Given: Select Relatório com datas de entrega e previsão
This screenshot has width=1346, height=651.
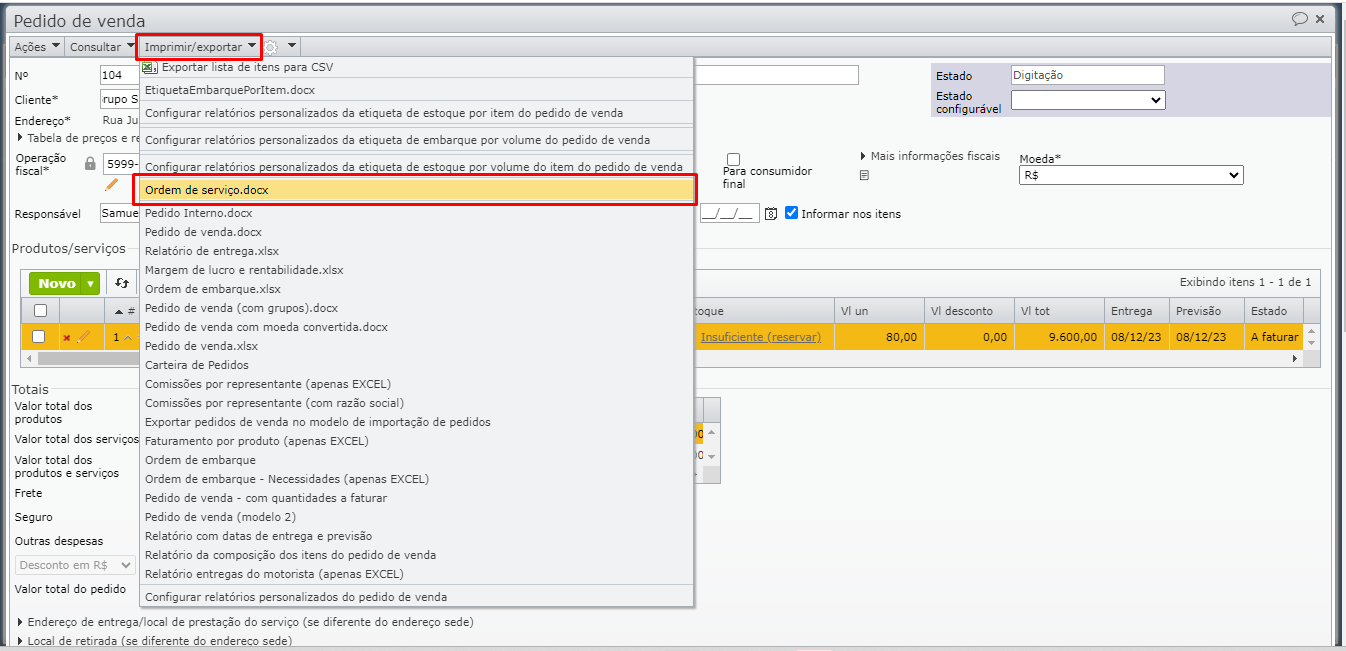Looking at the screenshot, I should point(416,536).
